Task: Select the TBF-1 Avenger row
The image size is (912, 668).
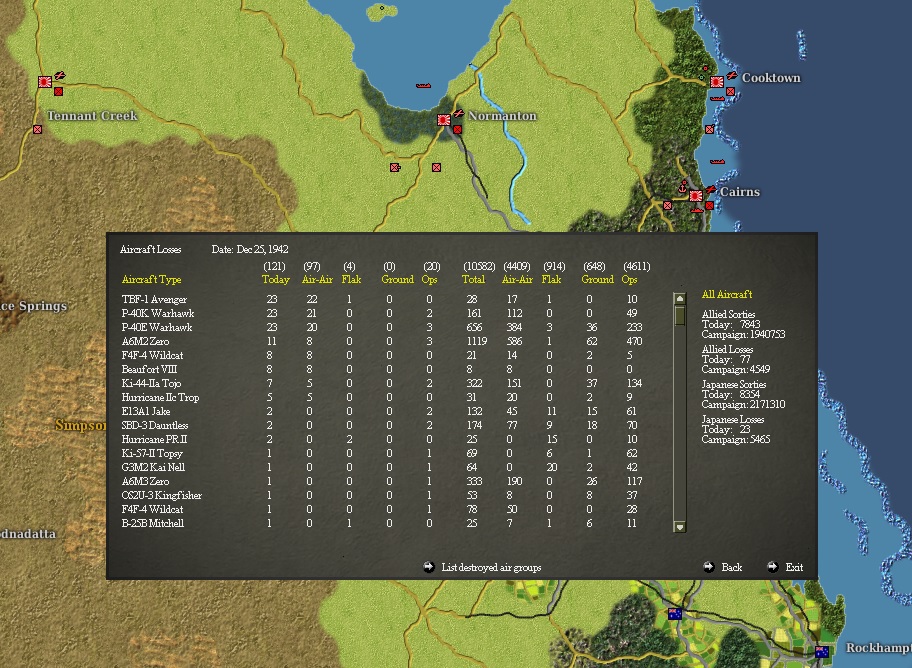Action: [x=384, y=299]
